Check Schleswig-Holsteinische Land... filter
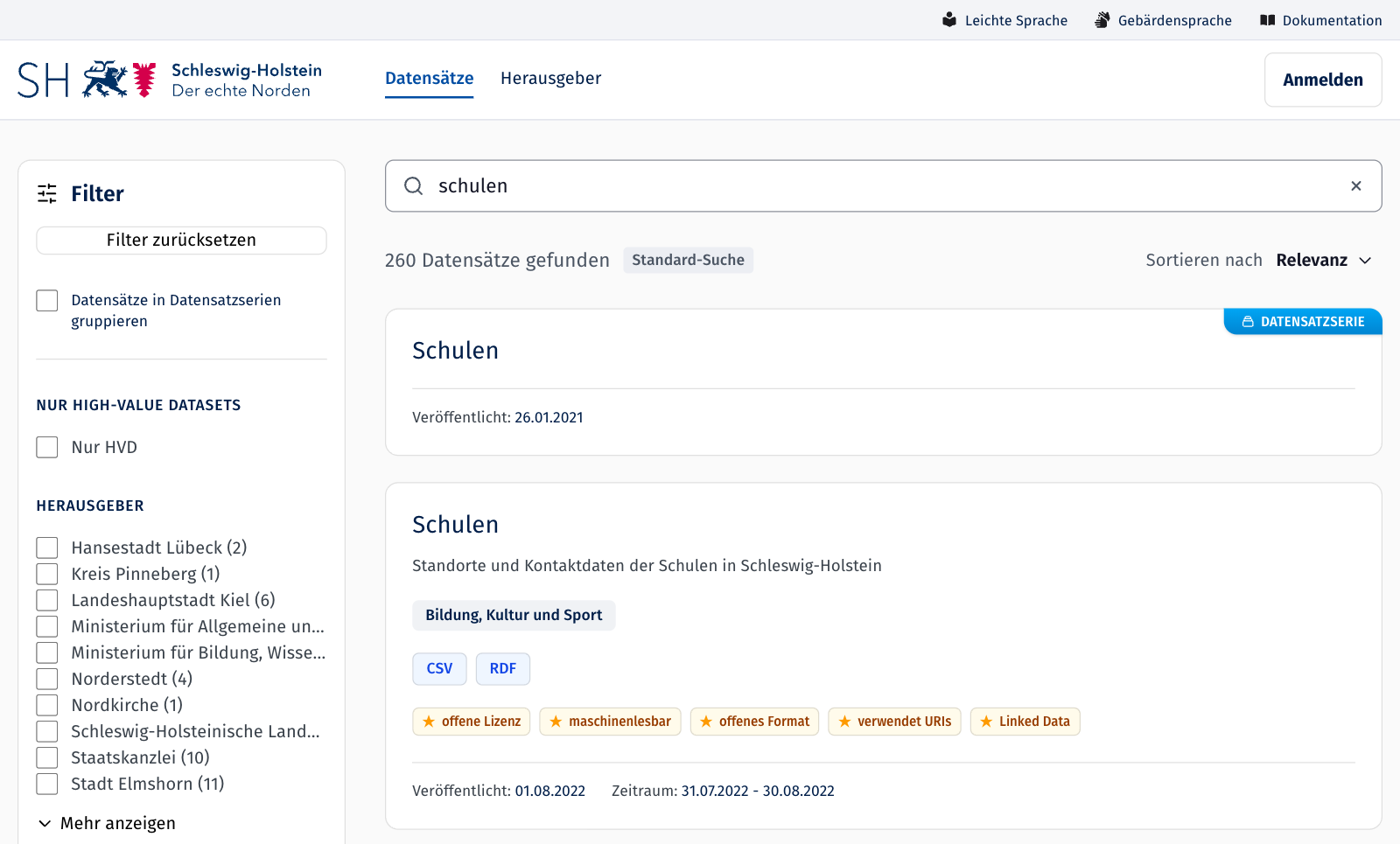Screen dimensions: 1400x844 [x=47, y=731]
